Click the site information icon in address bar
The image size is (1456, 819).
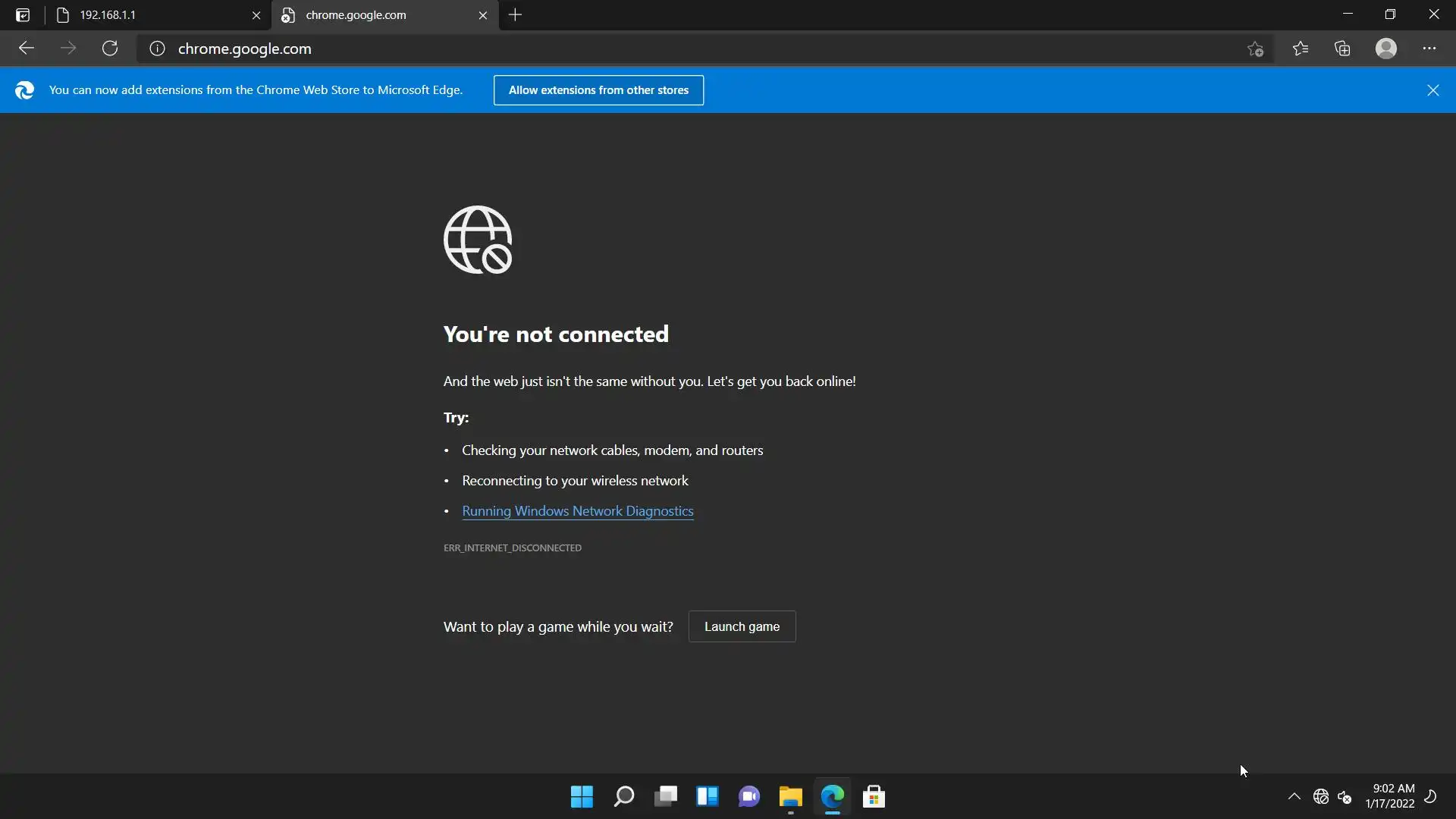pos(157,49)
